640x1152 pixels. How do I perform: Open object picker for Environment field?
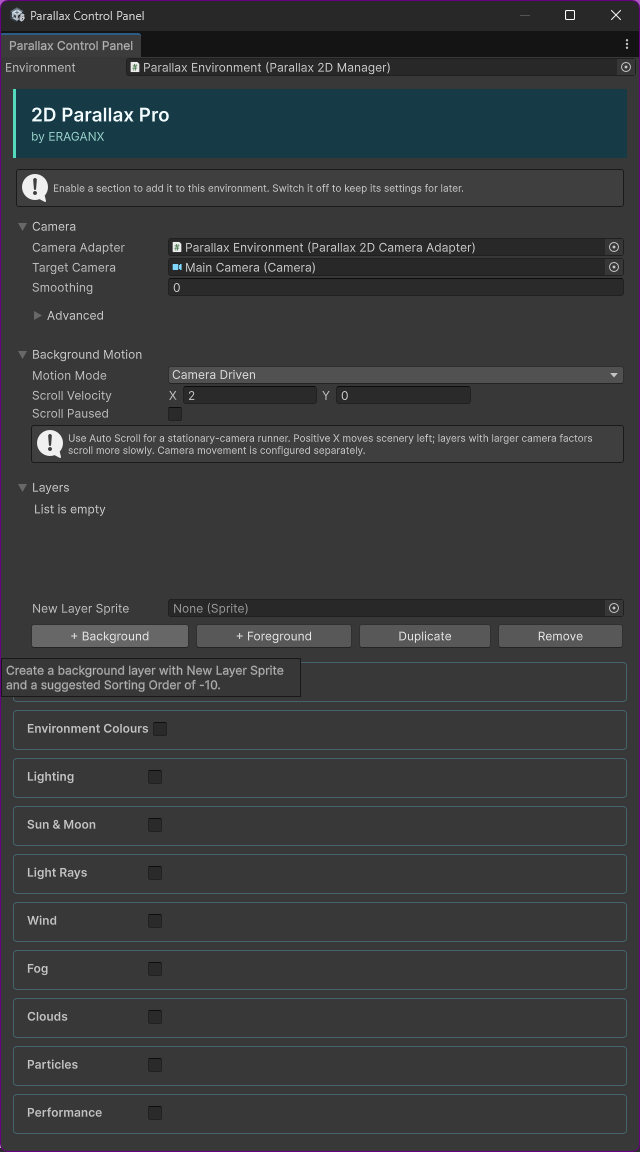click(x=625, y=67)
